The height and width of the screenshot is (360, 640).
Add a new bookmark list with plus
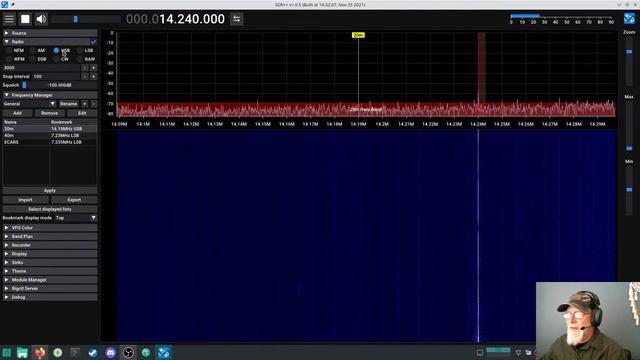pyautogui.click(x=84, y=104)
